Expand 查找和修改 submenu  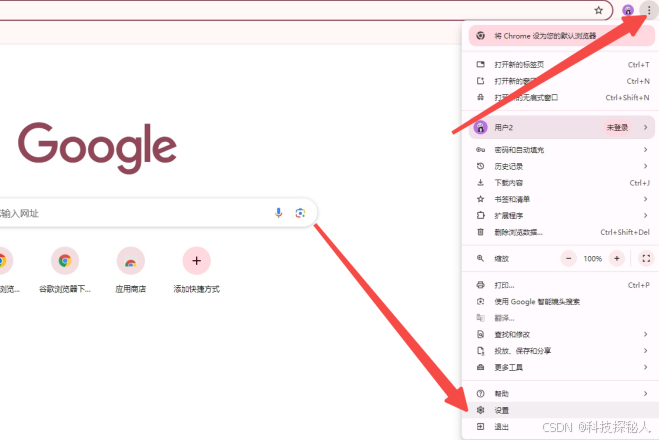click(561, 334)
